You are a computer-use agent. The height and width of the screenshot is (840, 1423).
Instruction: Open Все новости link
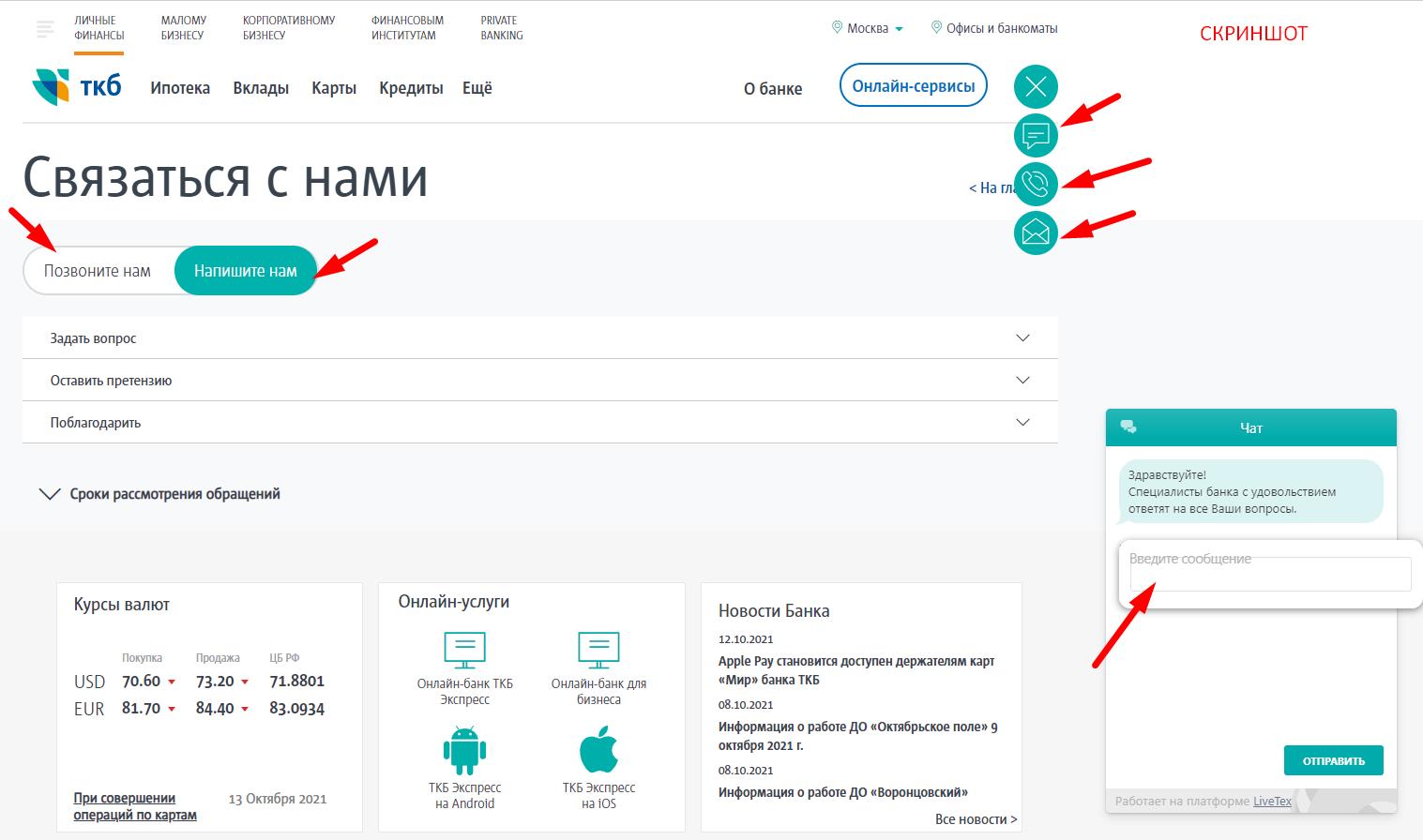(x=976, y=819)
